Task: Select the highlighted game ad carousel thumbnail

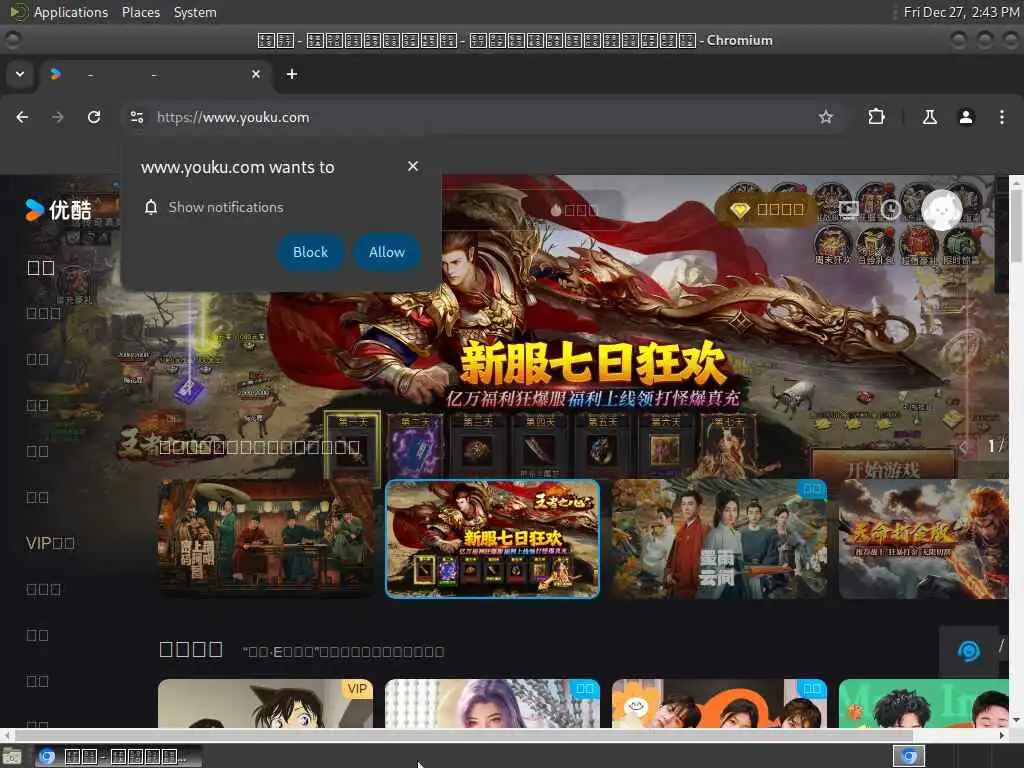Action: (x=492, y=539)
